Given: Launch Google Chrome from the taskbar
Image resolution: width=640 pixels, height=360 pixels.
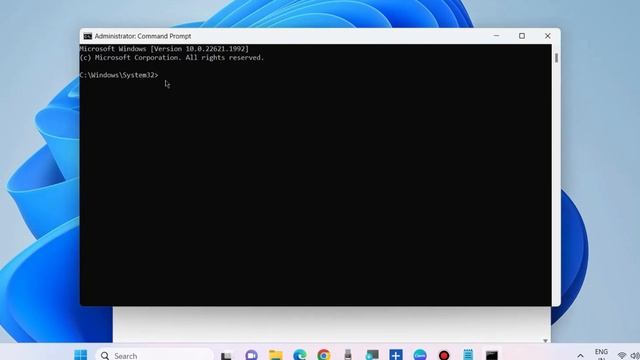Looking at the screenshot, I should (324, 355).
